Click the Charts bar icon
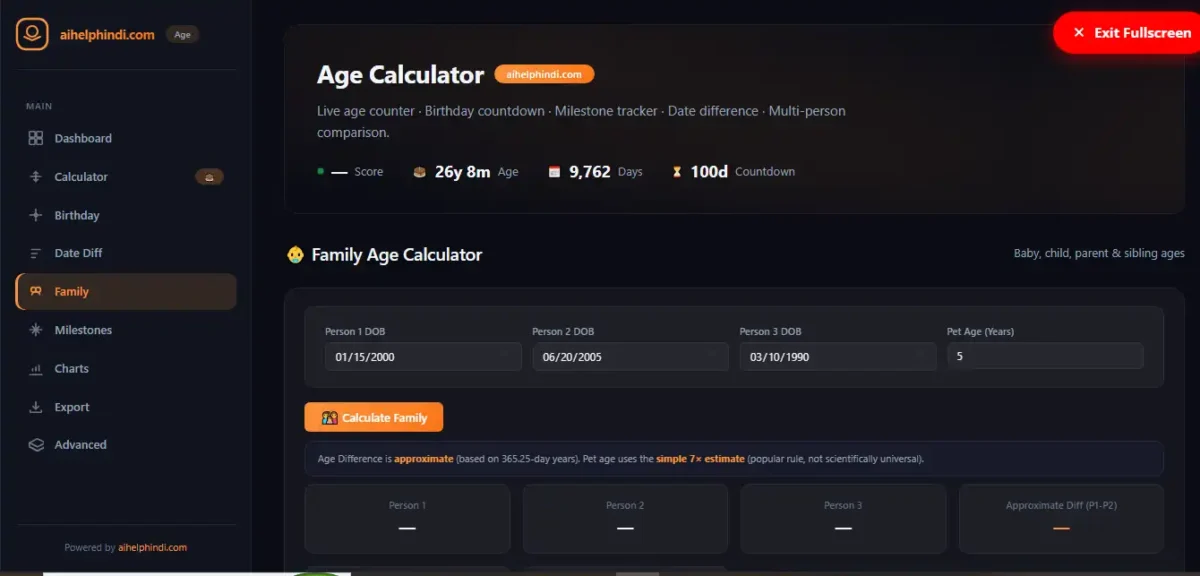The height and width of the screenshot is (576, 1200). point(36,369)
